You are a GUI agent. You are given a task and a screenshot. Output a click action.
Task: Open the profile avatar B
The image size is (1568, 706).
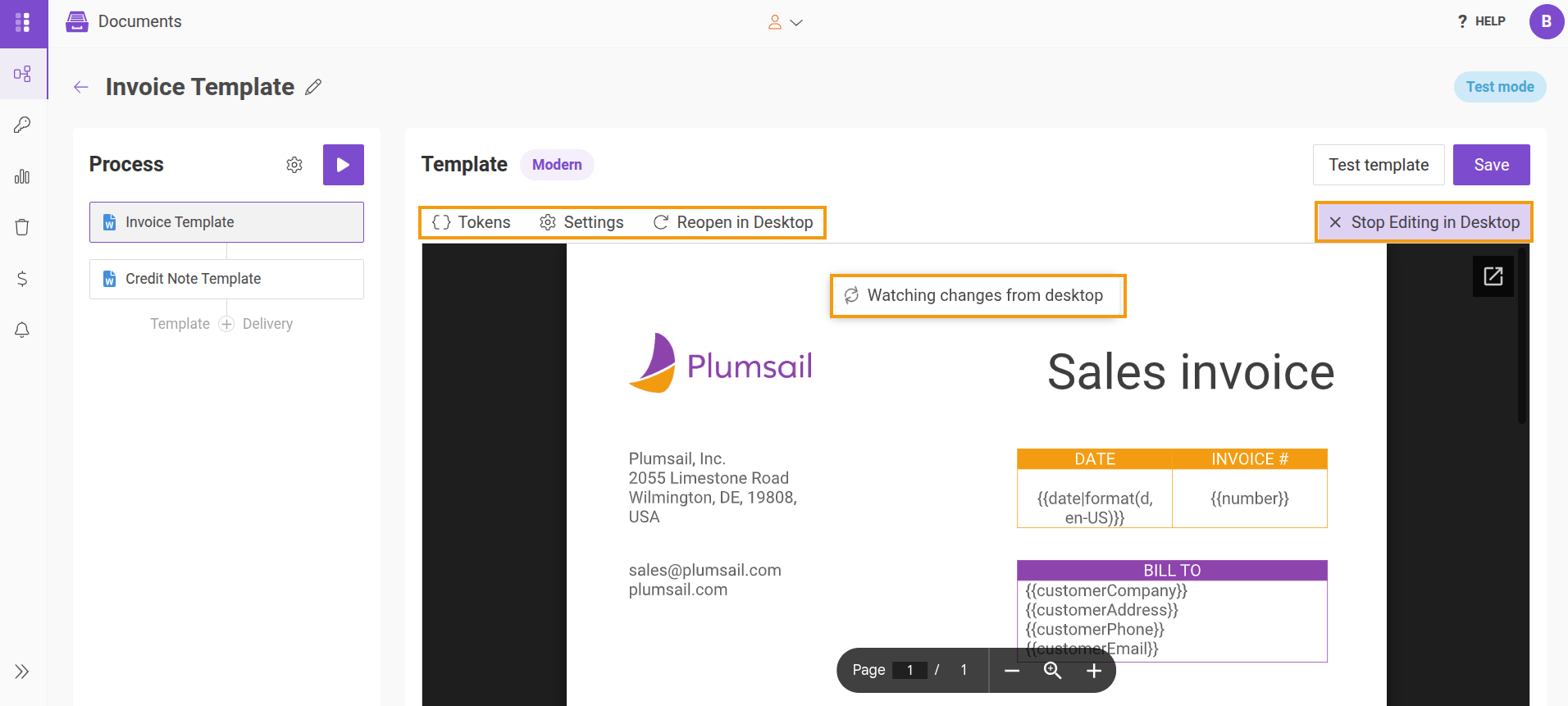(x=1546, y=21)
